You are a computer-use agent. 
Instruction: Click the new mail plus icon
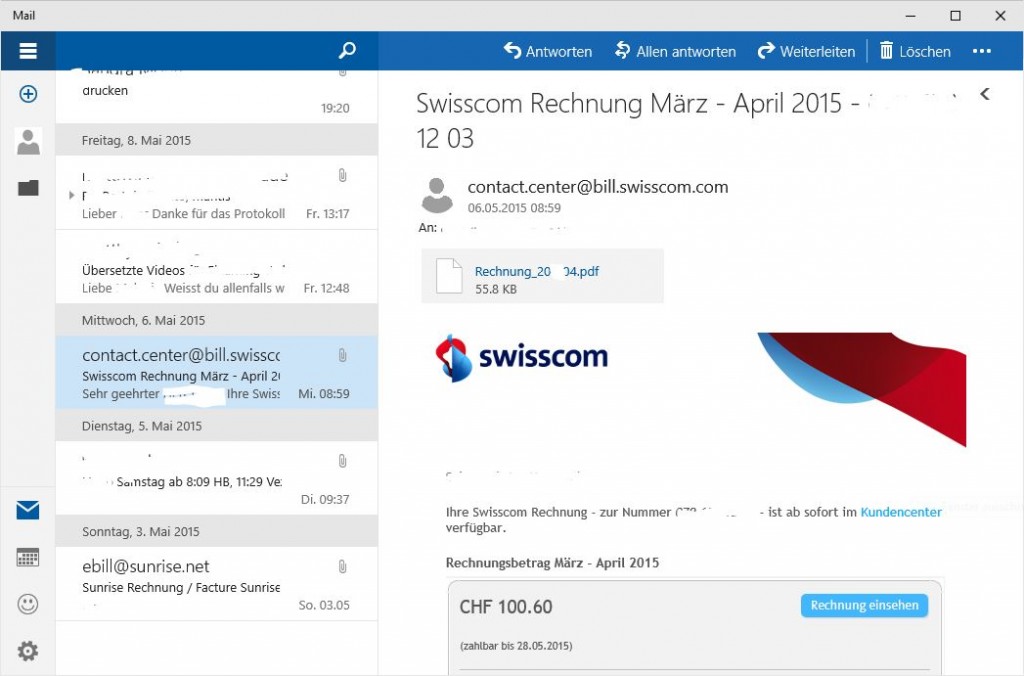click(28, 94)
